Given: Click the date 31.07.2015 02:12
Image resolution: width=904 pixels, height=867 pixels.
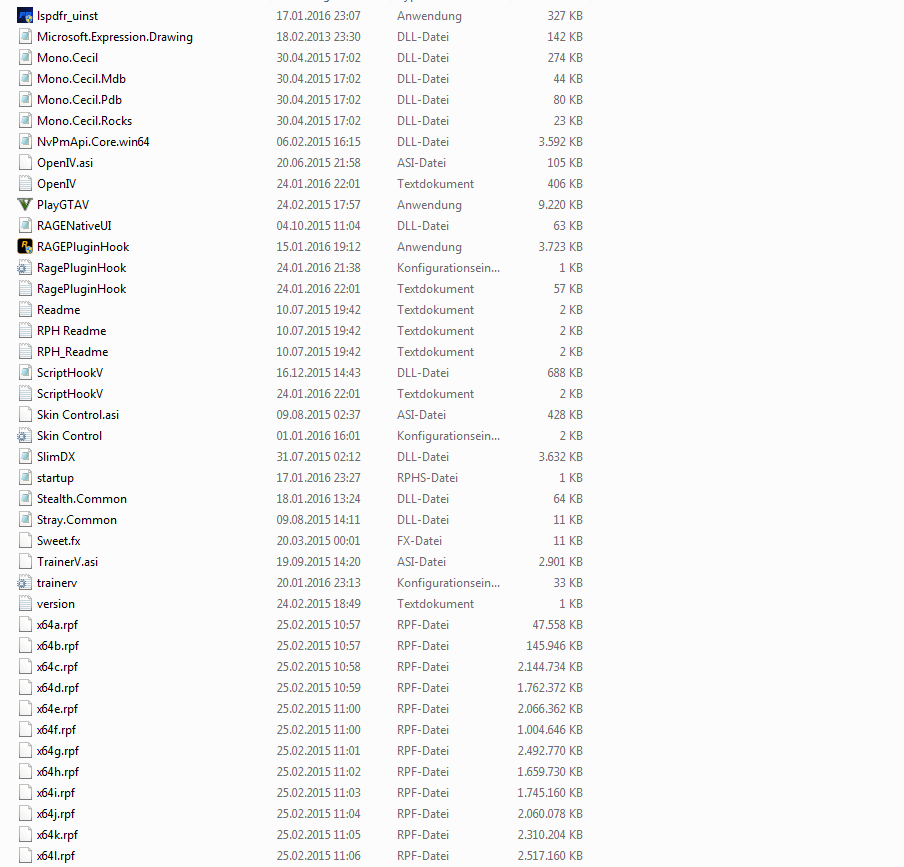Looking at the screenshot, I should pos(318,457).
